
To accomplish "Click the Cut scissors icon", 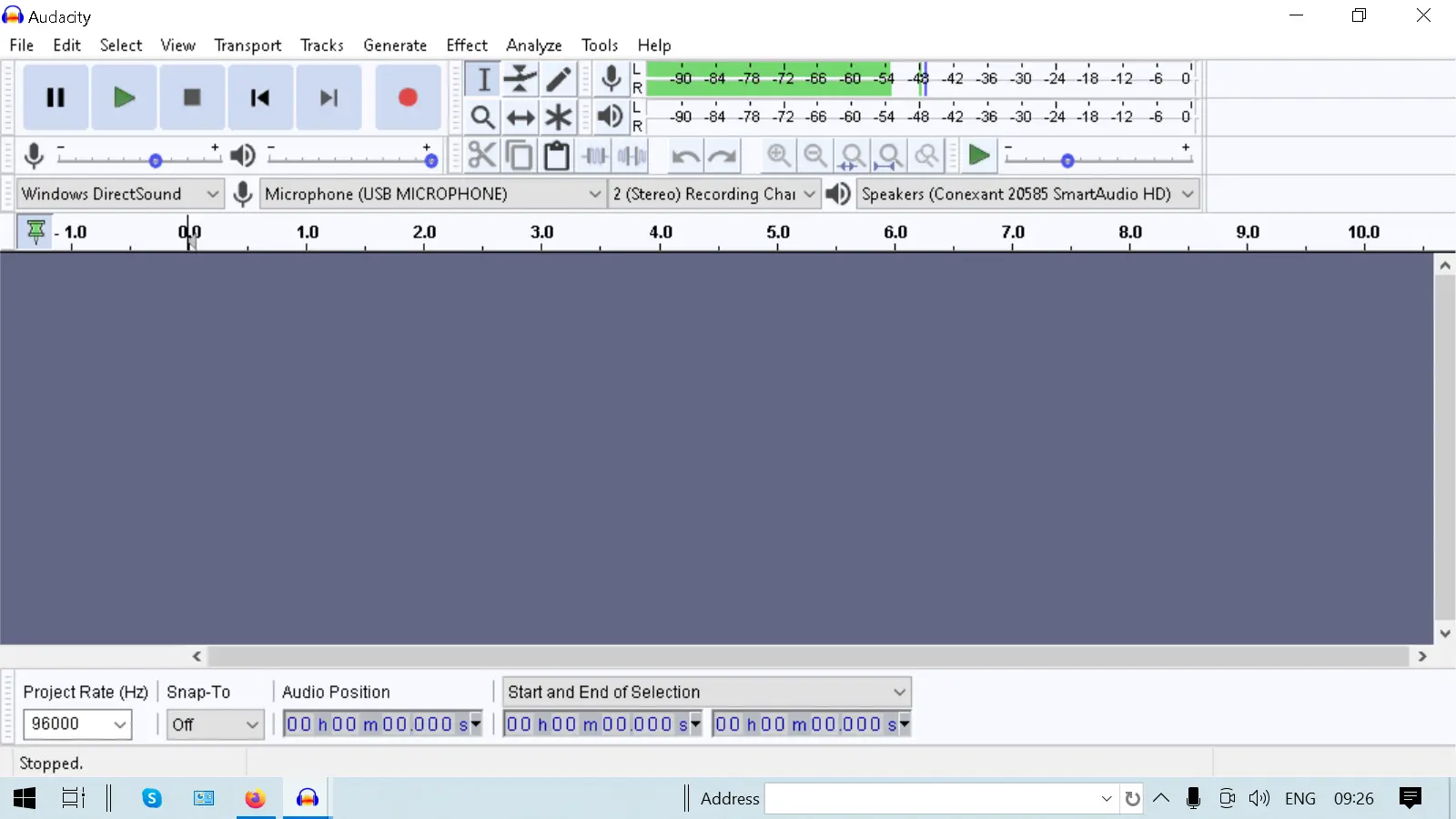I will tap(481, 156).
